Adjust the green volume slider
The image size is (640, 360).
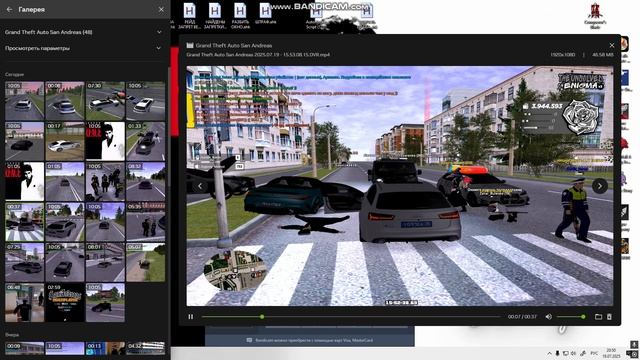(571, 317)
